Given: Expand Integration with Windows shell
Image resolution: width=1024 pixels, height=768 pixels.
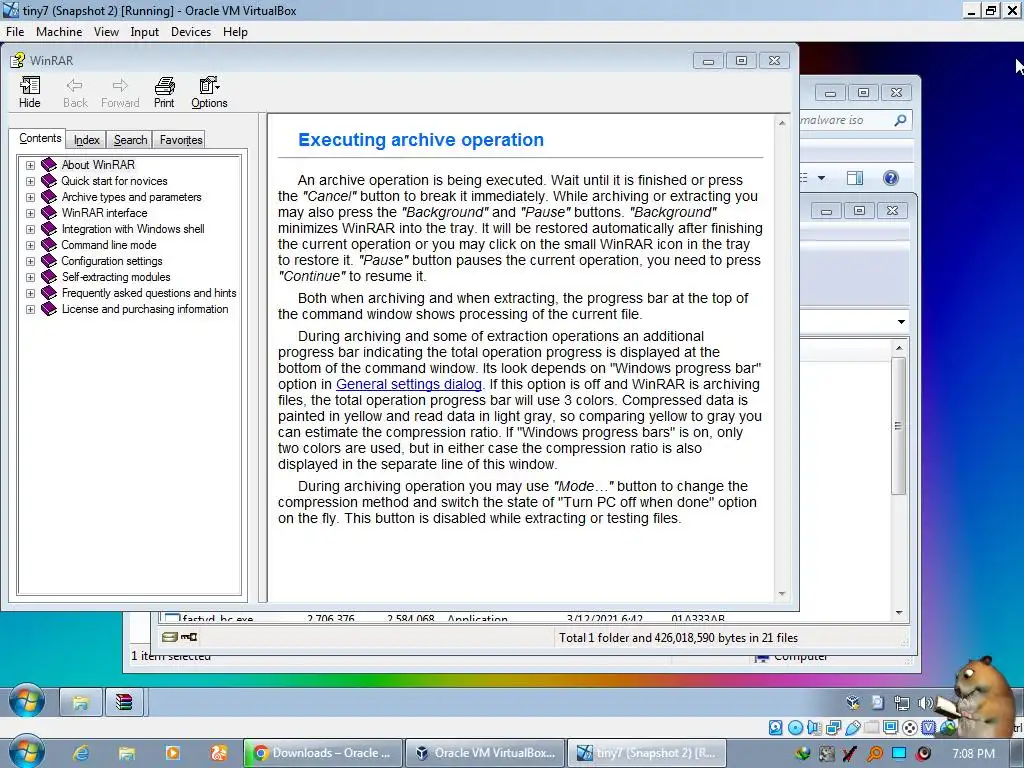Looking at the screenshot, I should pos(30,229).
